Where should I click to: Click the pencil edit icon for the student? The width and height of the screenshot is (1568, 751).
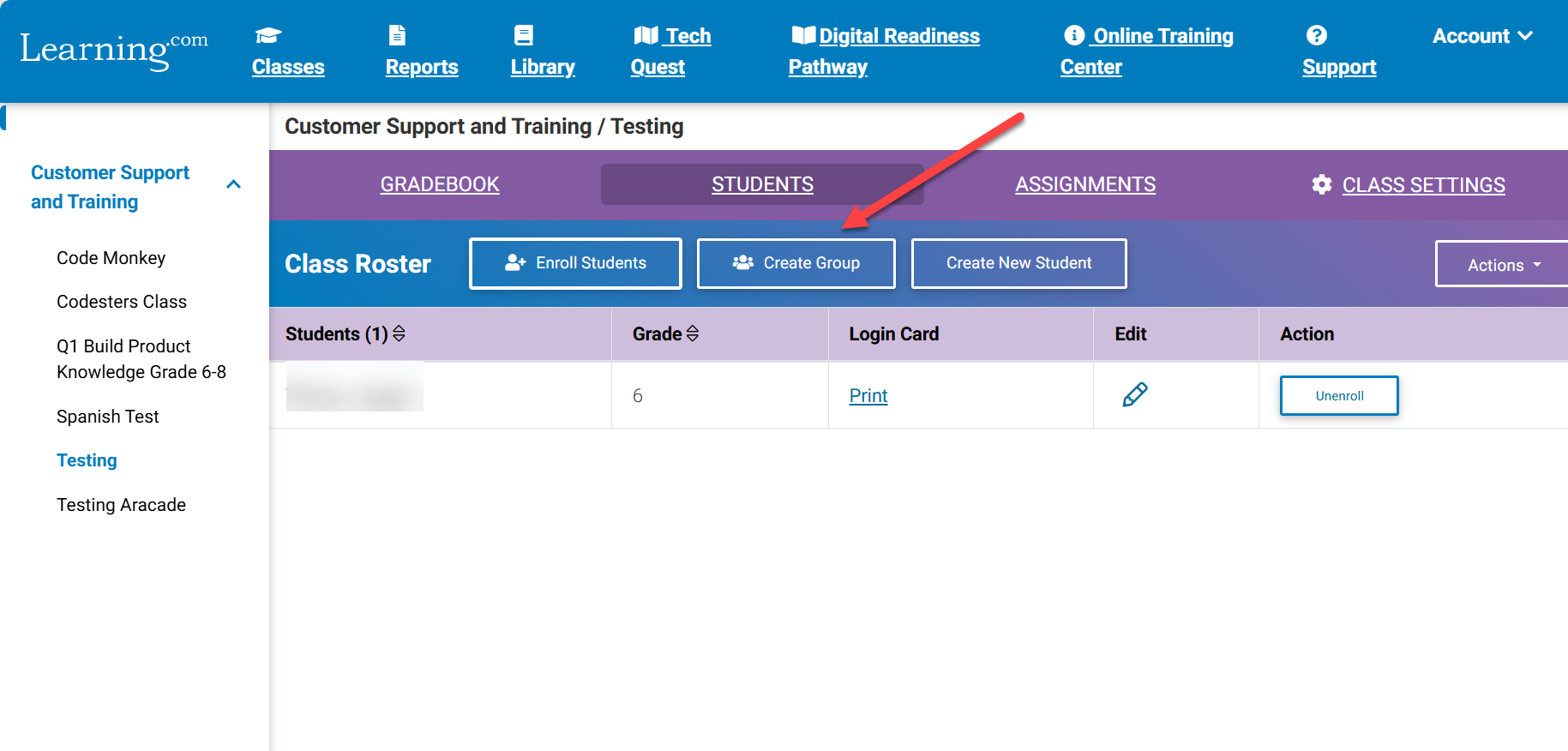click(1134, 395)
